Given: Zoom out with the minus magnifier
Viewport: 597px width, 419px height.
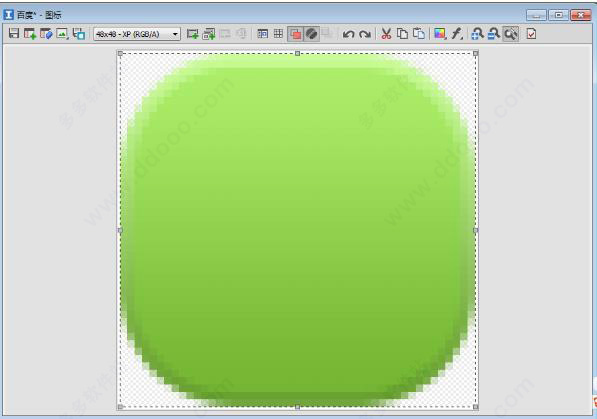Looking at the screenshot, I should pos(494,34).
